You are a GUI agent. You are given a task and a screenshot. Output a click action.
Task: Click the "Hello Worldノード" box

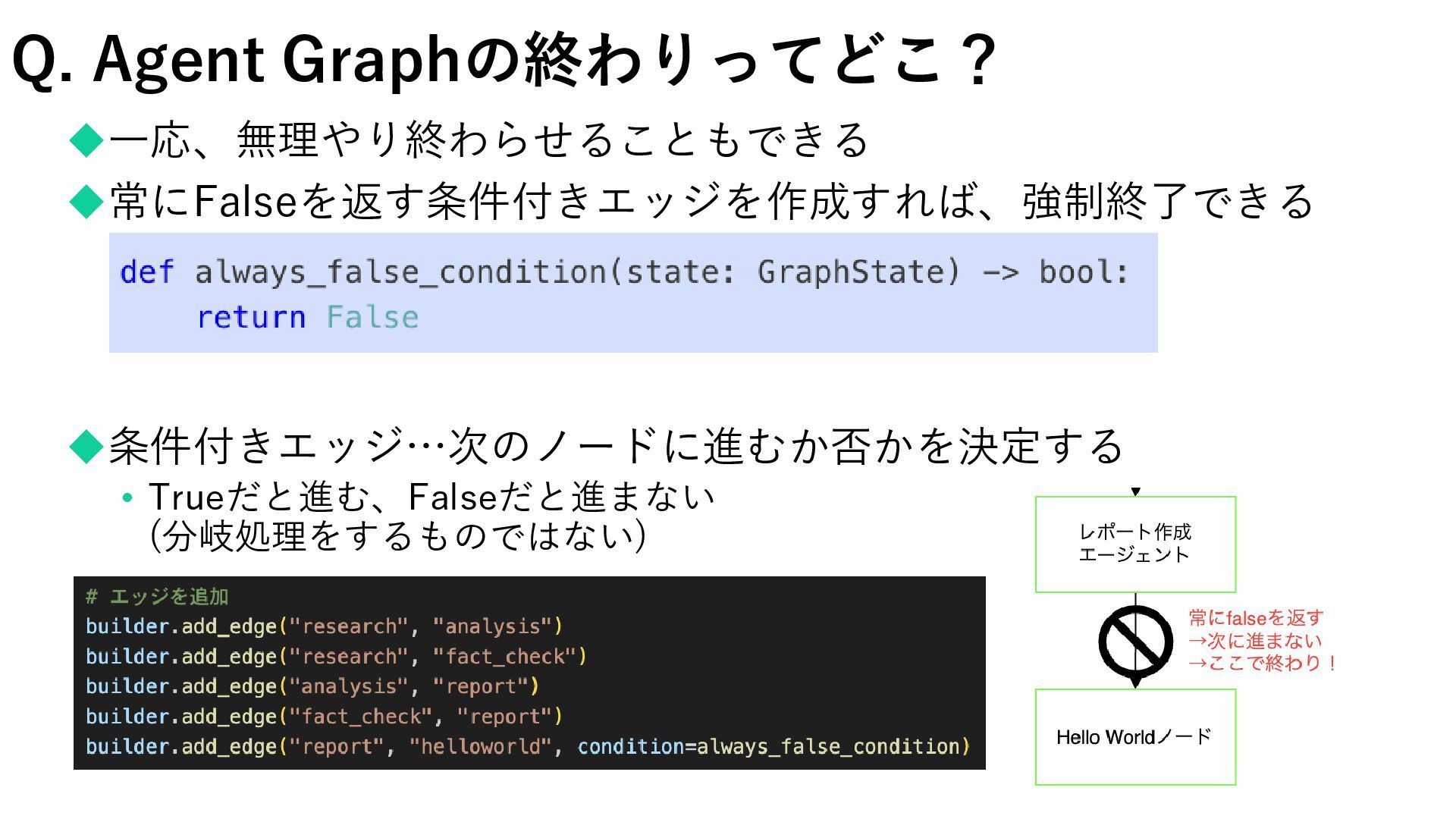pyautogui.click(x=1135, y=737)
